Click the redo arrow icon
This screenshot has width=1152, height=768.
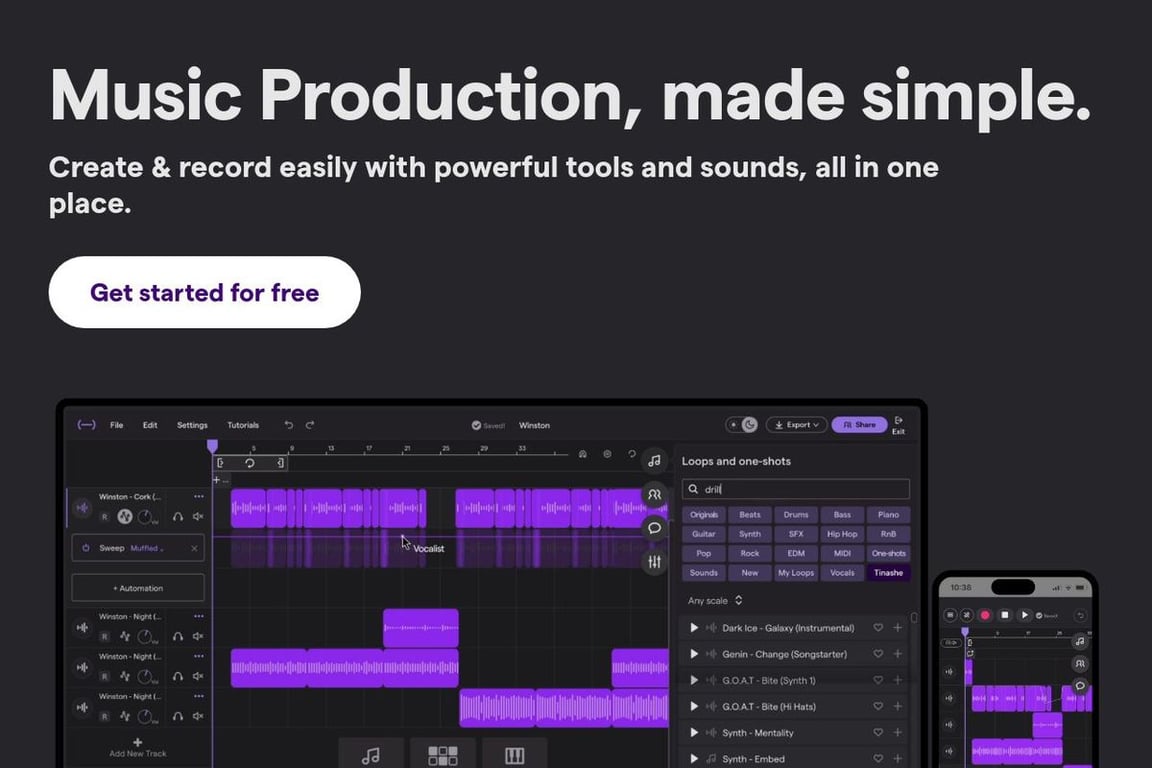(x=310, y=425)
